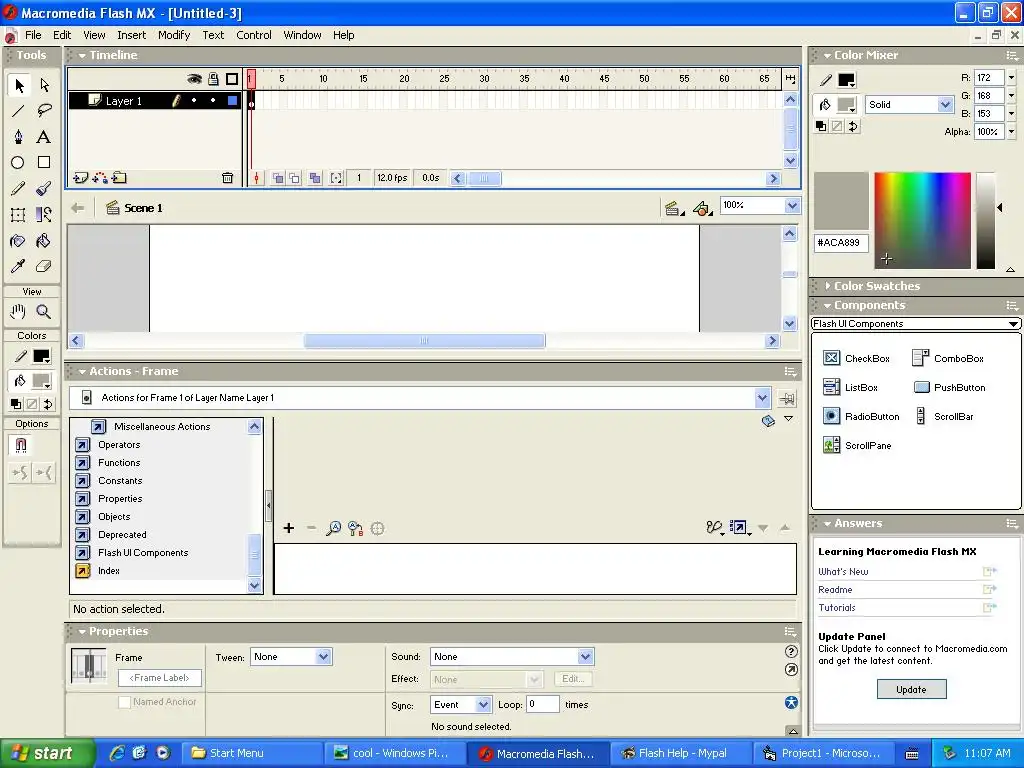Select the Arrow tool
This screenshot has height=768, width=1024.
point(19,85)
